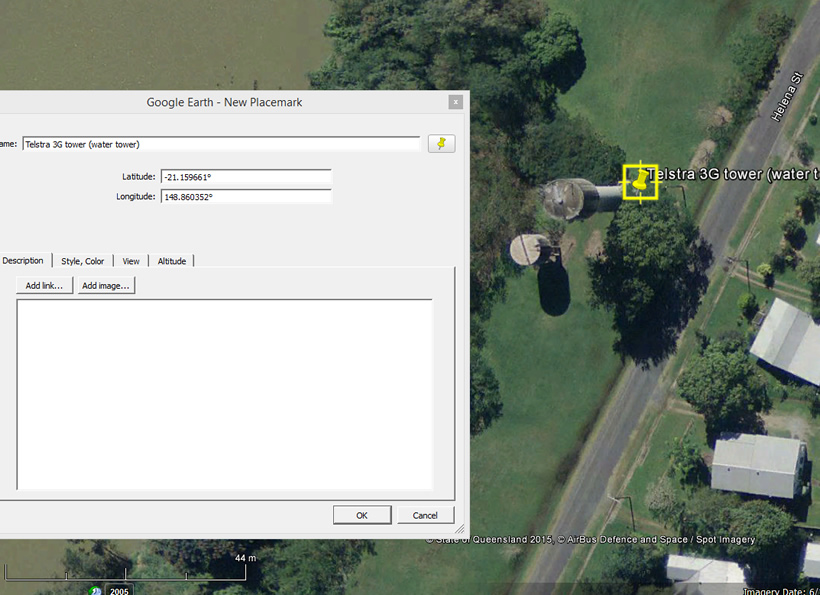Open the Style, Color tab
The image size is (820, 595).
click(83, 261)
